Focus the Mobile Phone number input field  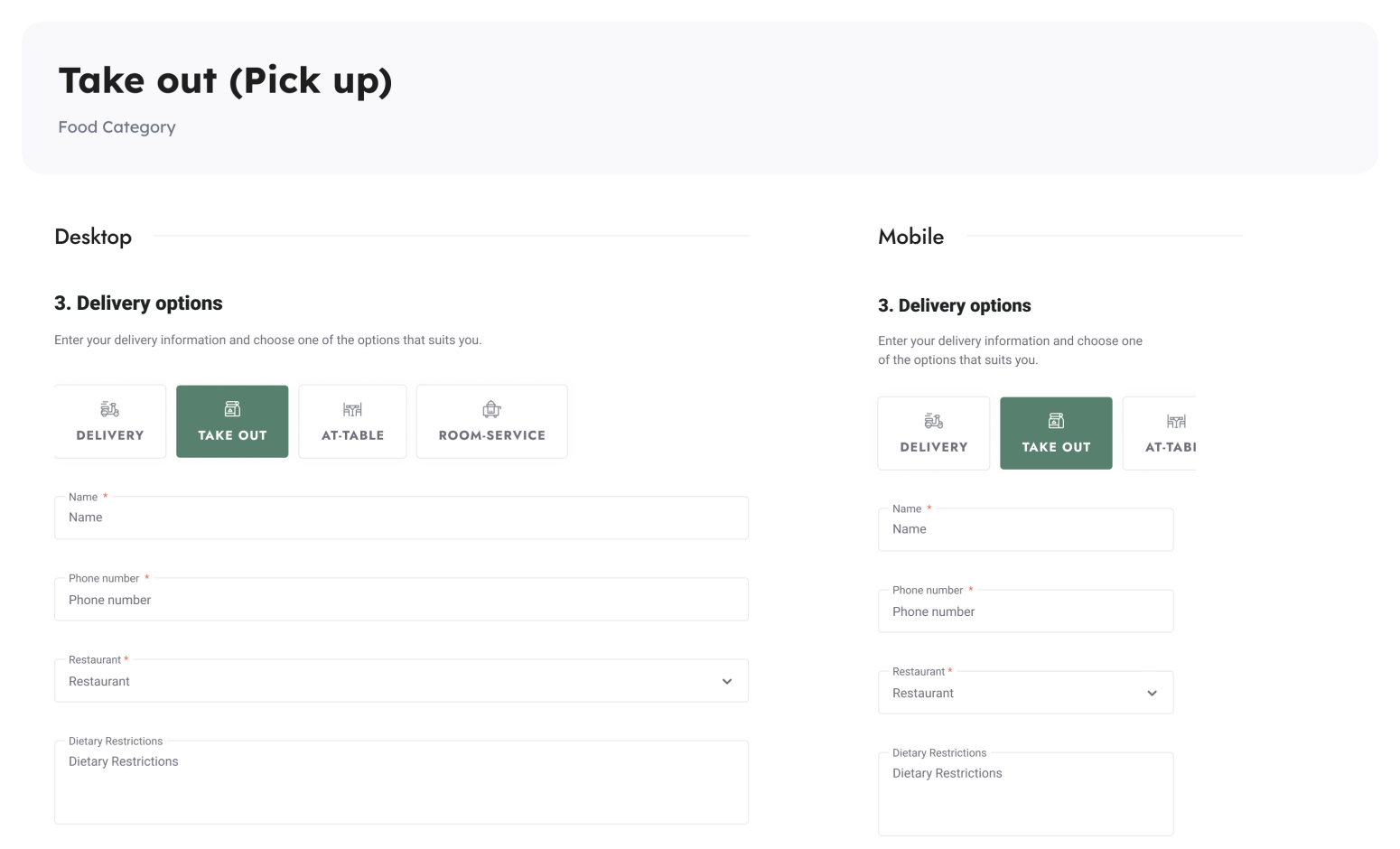coord(1025,611)
